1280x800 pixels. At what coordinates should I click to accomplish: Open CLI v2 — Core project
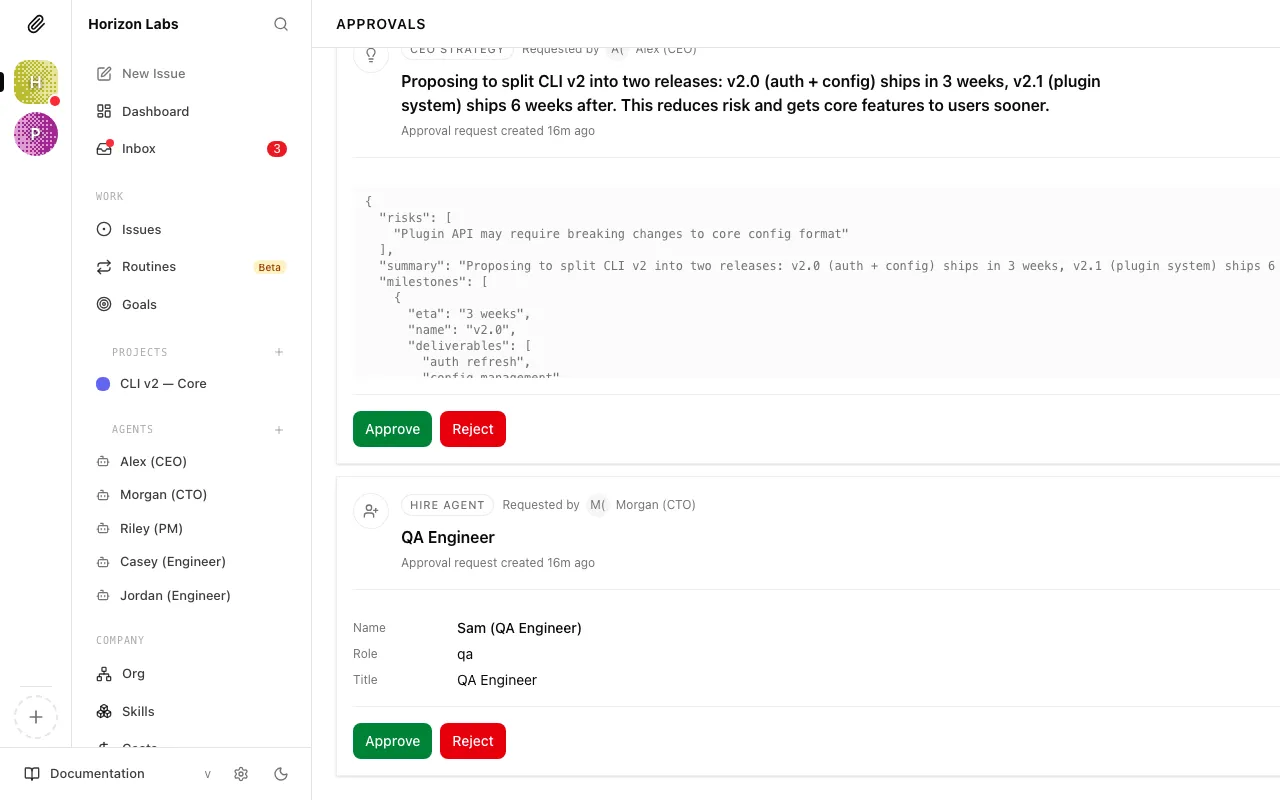coord(191,384)
